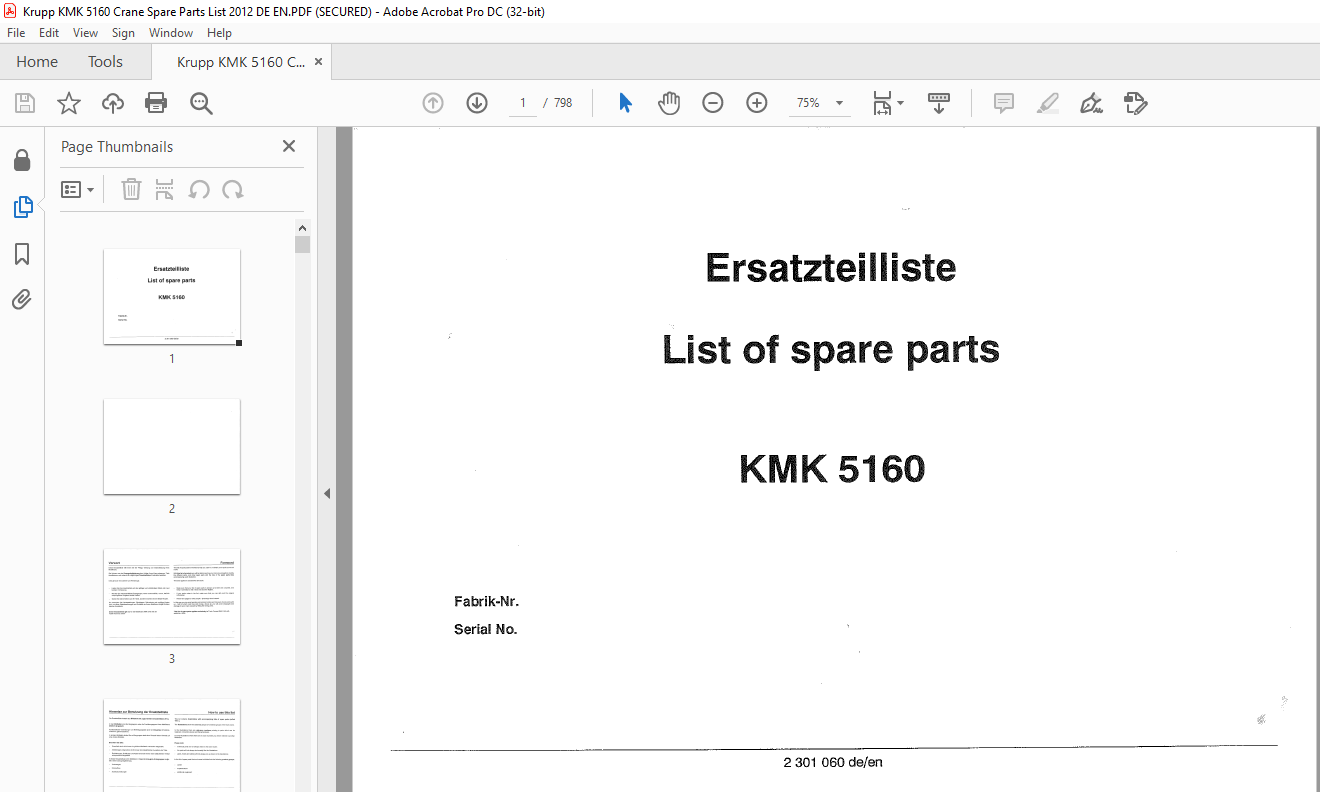1320x792 pixels.
Task: Click the '2 301 060 de/en' footer text
Action: [x=833, y=763]
